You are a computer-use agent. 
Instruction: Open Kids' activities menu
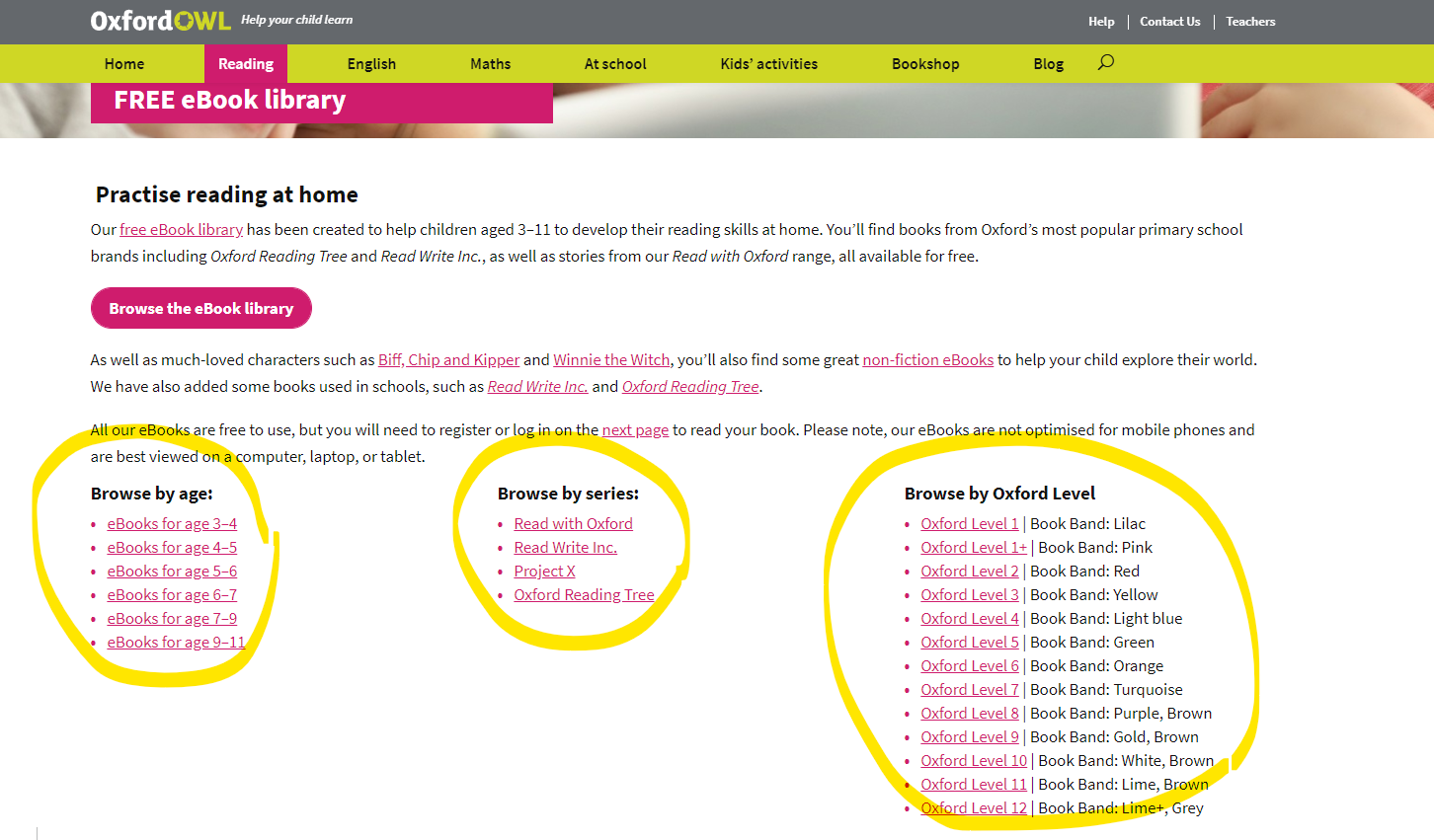point(769,64)
